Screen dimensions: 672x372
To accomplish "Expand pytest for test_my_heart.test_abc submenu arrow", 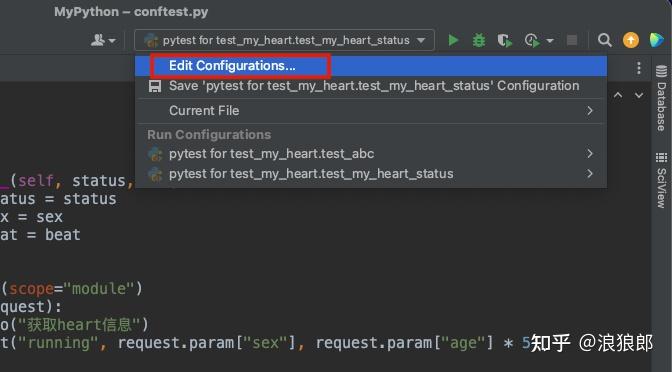I will pyautogui.click(x=590, y=153).
